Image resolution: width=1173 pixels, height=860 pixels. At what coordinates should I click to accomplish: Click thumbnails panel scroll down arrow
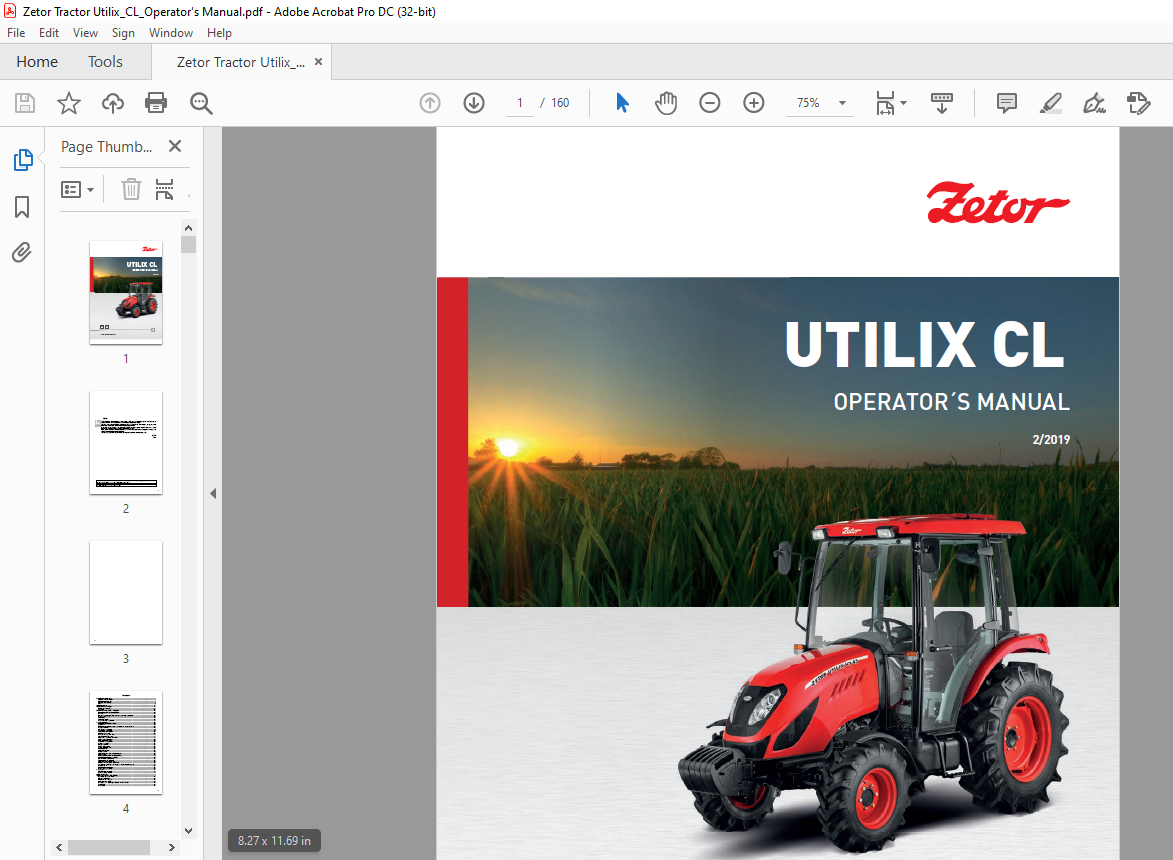click(189, 831)
